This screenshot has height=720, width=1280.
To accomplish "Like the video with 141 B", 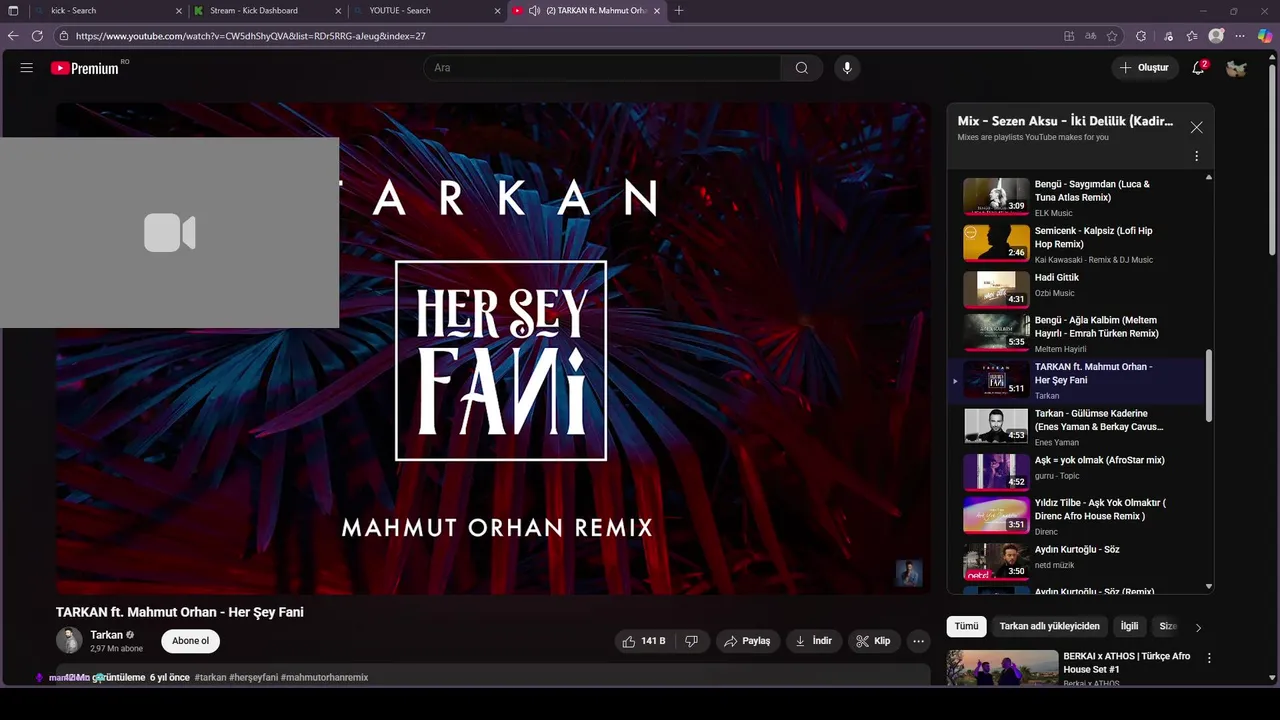I will (x=645, y=641).
